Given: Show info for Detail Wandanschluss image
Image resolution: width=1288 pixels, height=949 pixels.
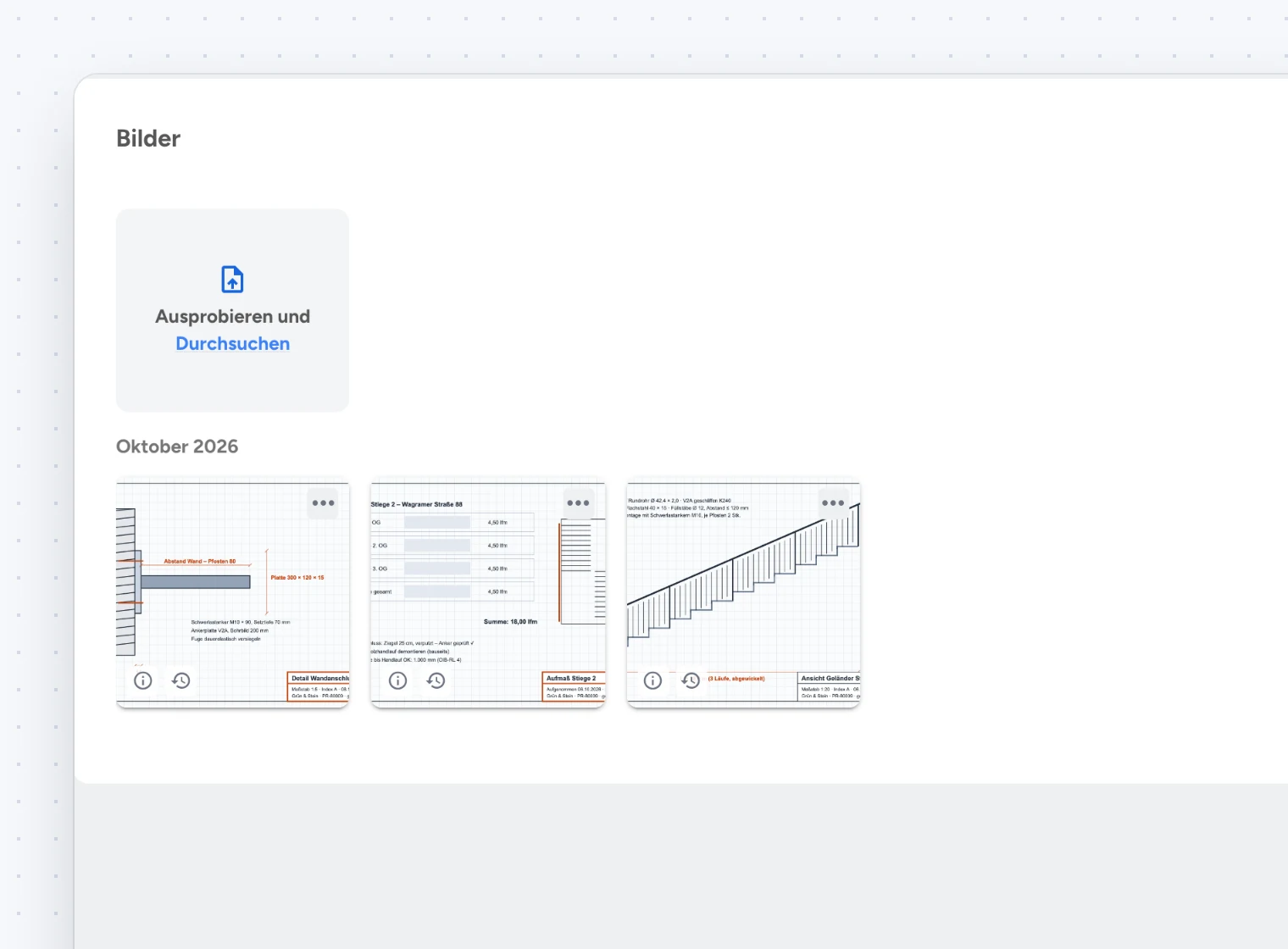Looking at the screenshot, I should click(x=143, y=680).
